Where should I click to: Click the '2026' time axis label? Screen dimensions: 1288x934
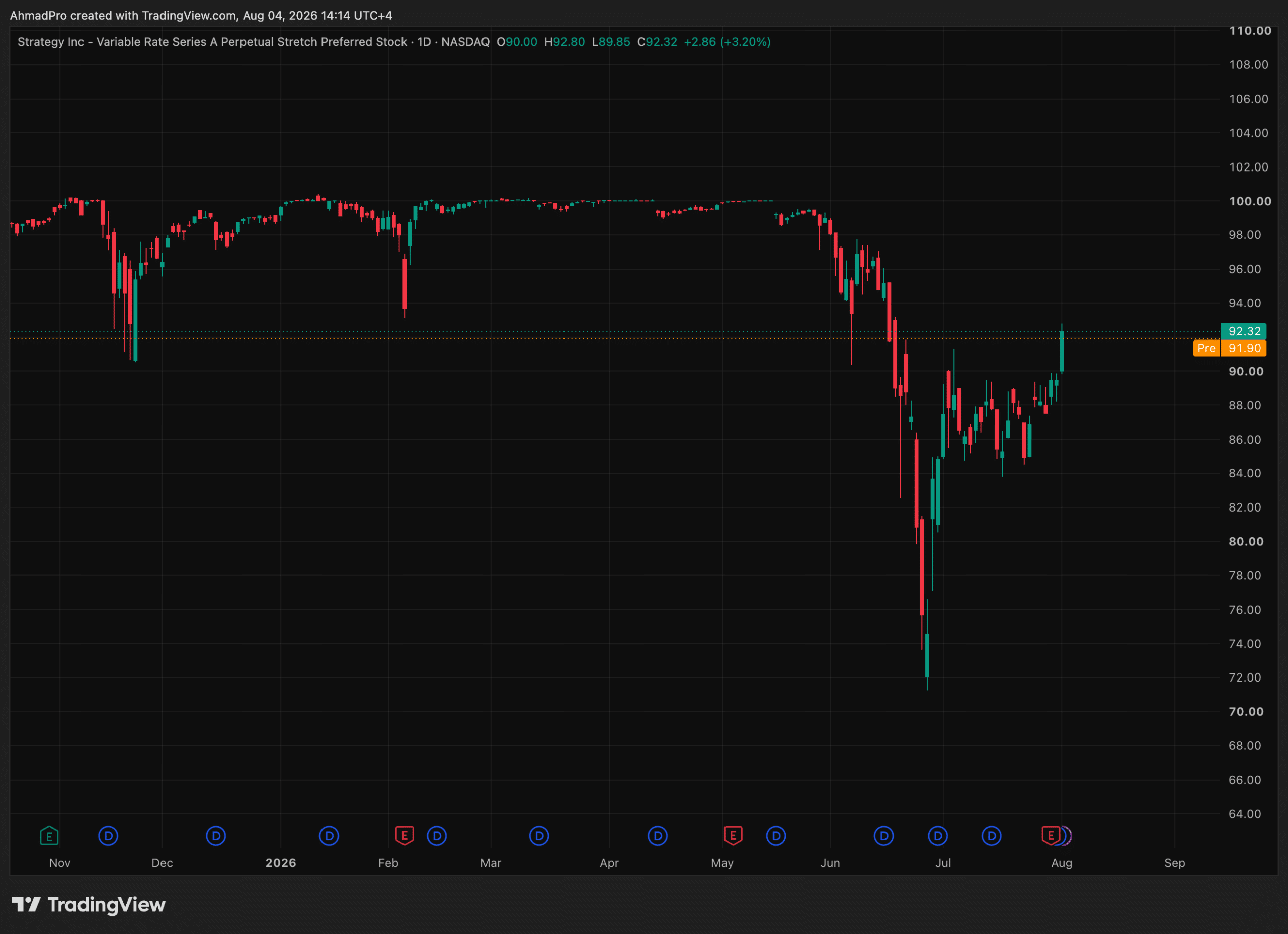click(x=281, y=863)
